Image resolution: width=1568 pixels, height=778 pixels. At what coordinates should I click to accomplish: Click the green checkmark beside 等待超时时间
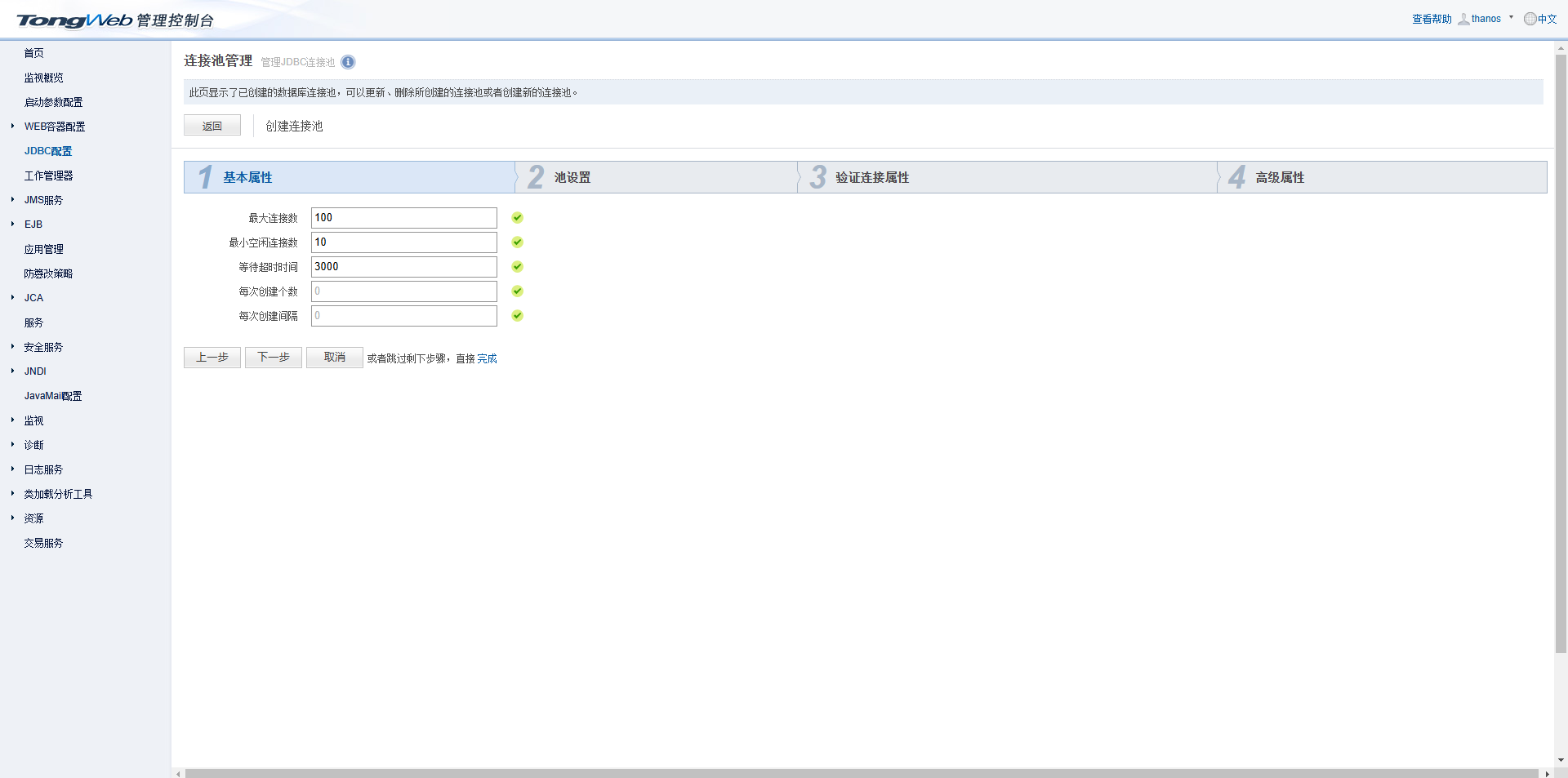point(517,267)
